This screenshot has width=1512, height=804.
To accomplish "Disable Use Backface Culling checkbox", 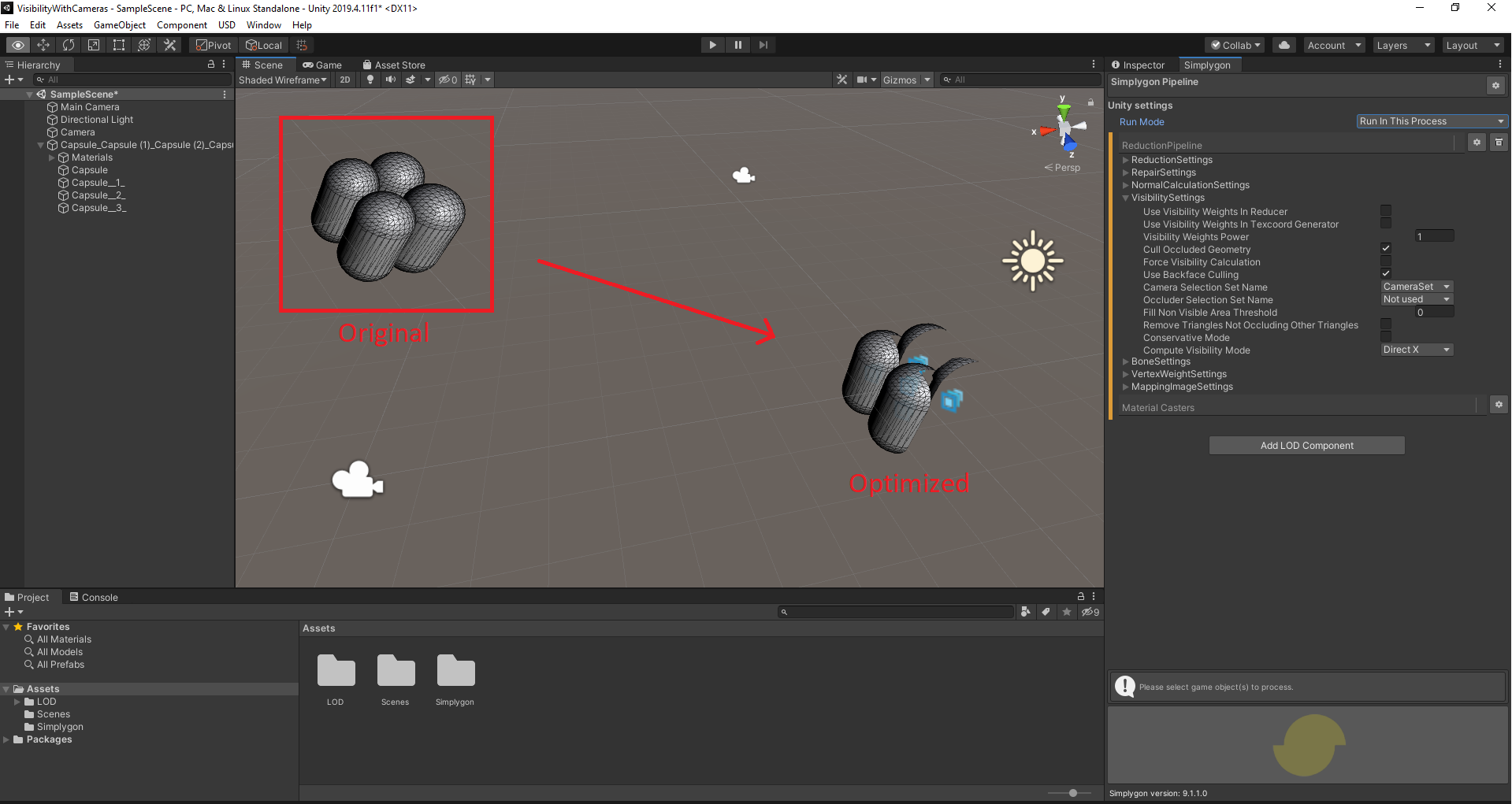I will tap(1386, 274).
